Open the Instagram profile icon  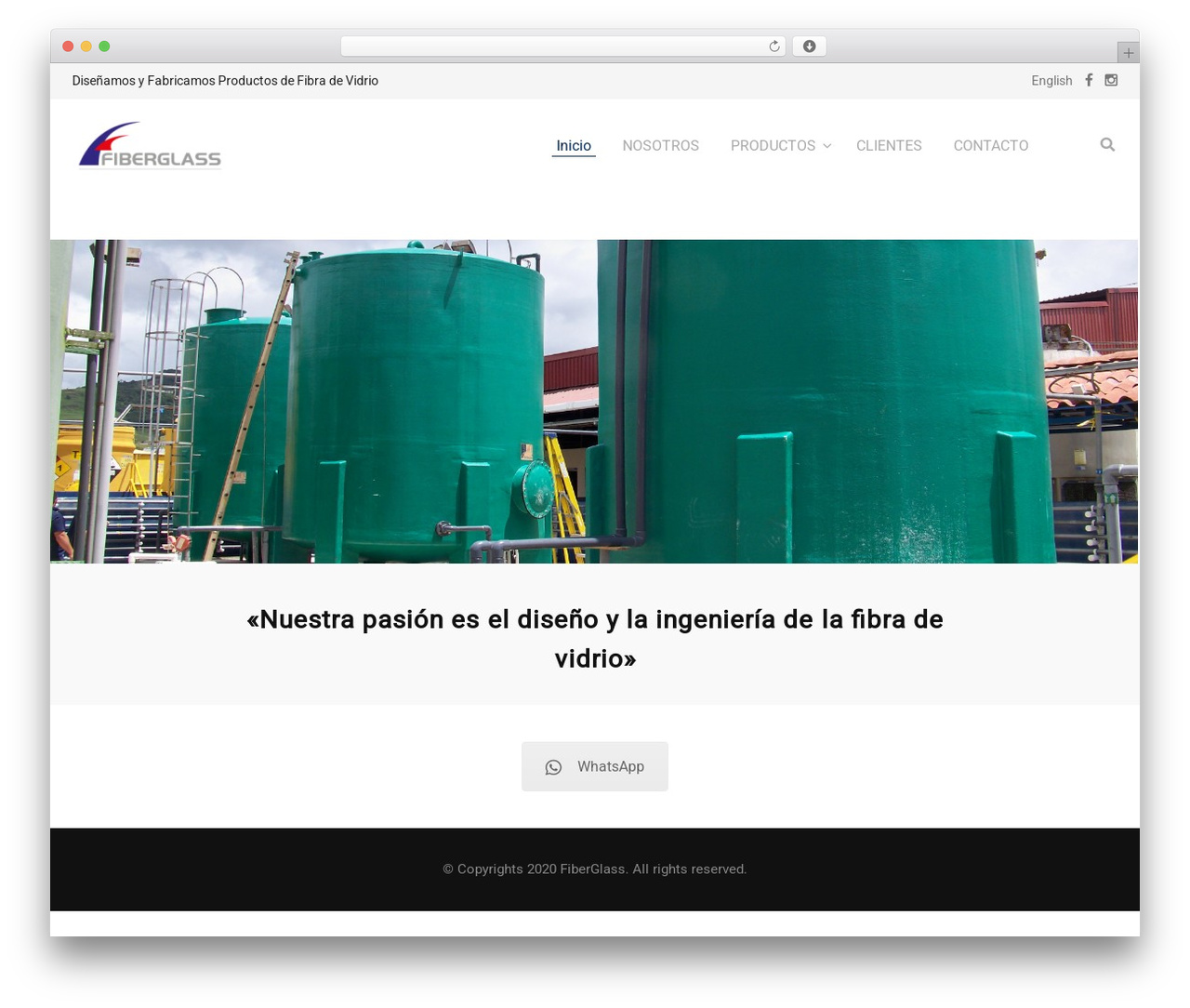[1111, 80]
